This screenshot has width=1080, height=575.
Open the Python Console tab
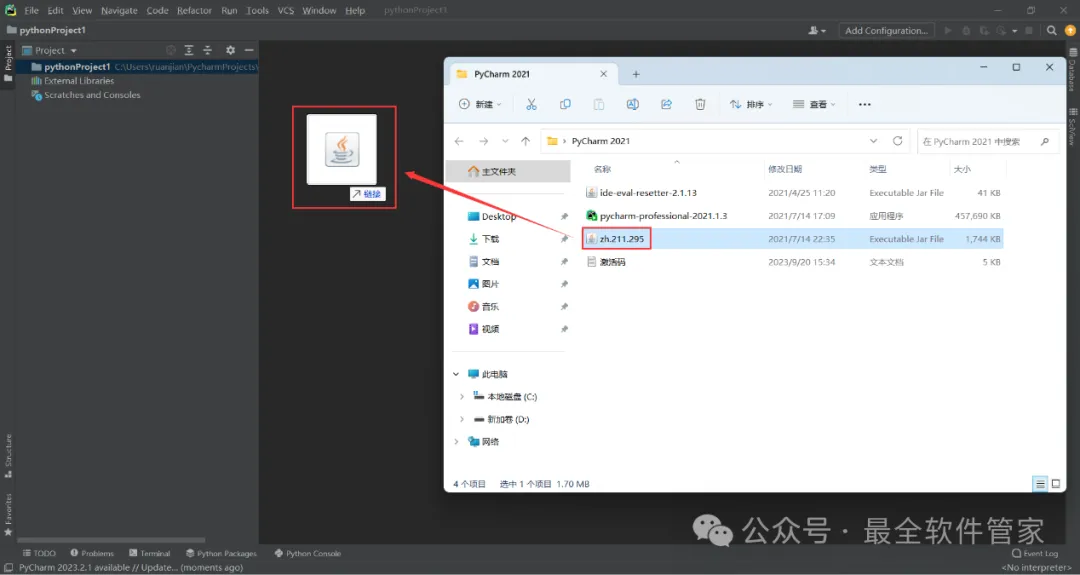click(x=308, y=553)
